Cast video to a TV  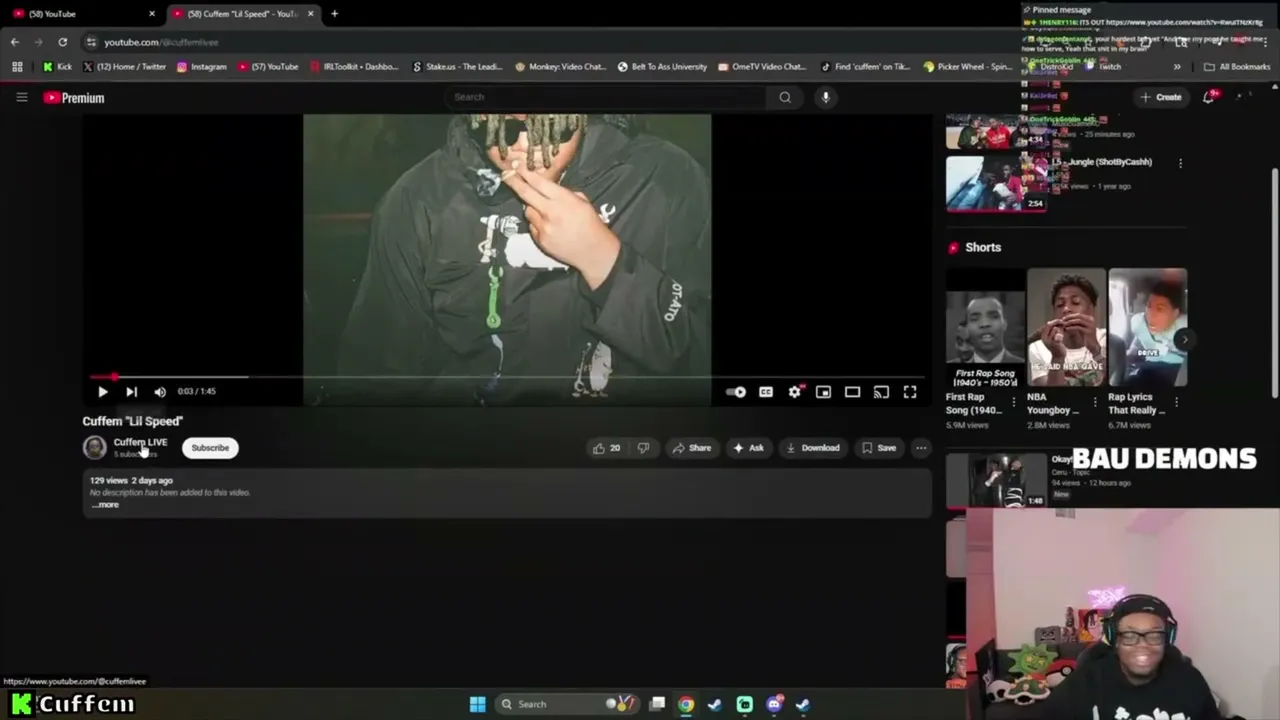[881, 392]
